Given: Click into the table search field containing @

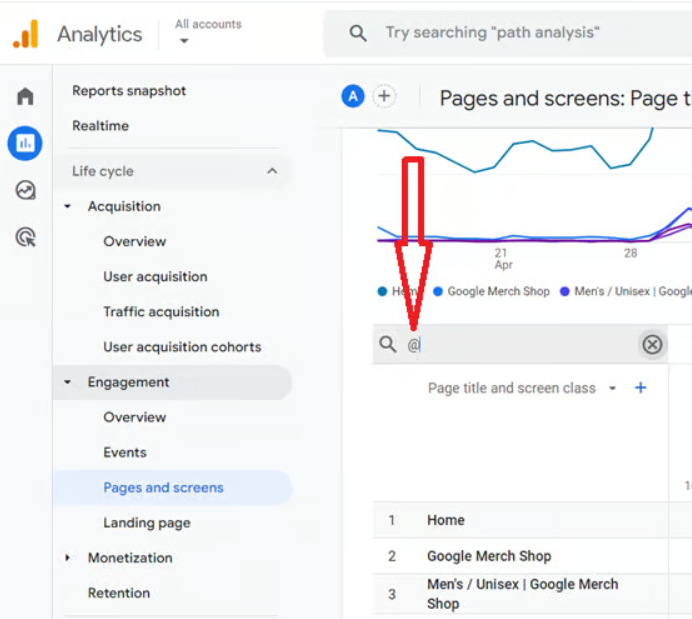Looking at the screenshot, I should pyautogui.click(x=520, y=345).
